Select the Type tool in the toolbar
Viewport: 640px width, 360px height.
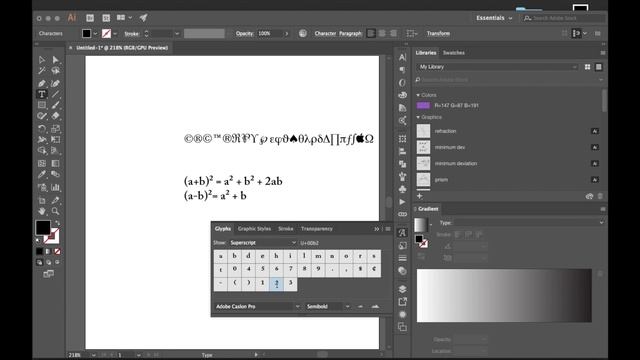pos(42,94)
